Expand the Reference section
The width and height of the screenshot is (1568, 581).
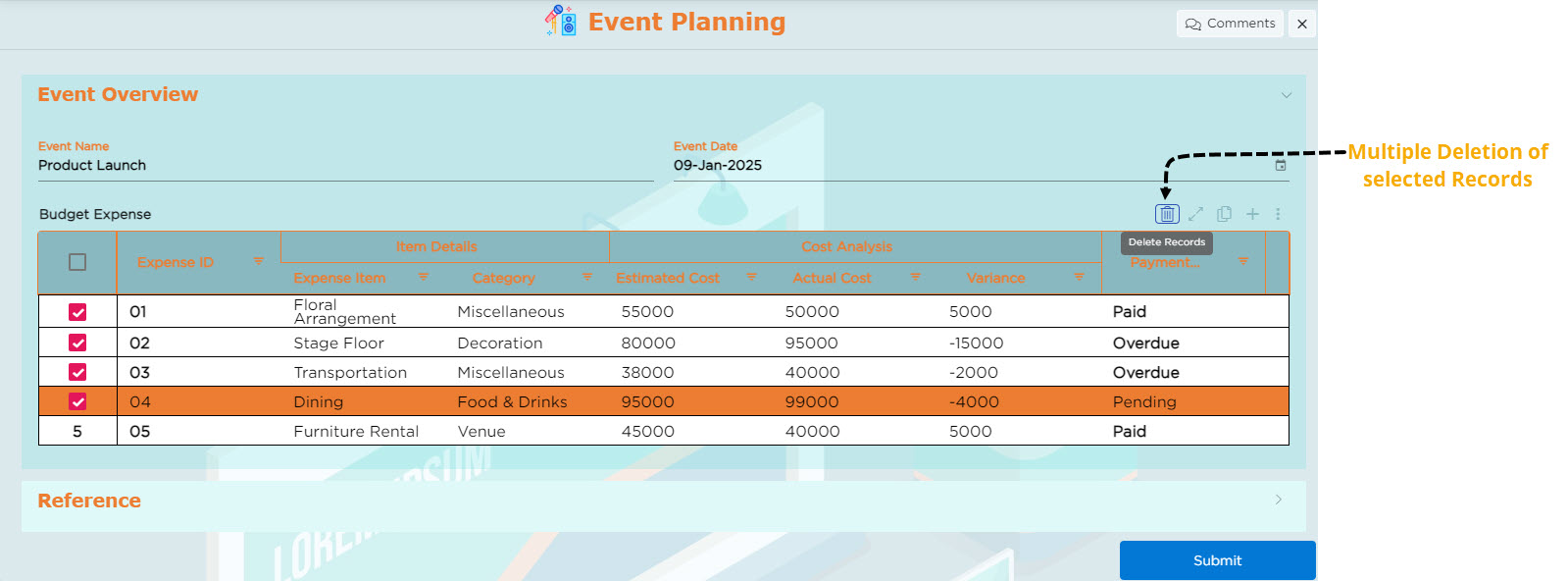click(1278, 500)
